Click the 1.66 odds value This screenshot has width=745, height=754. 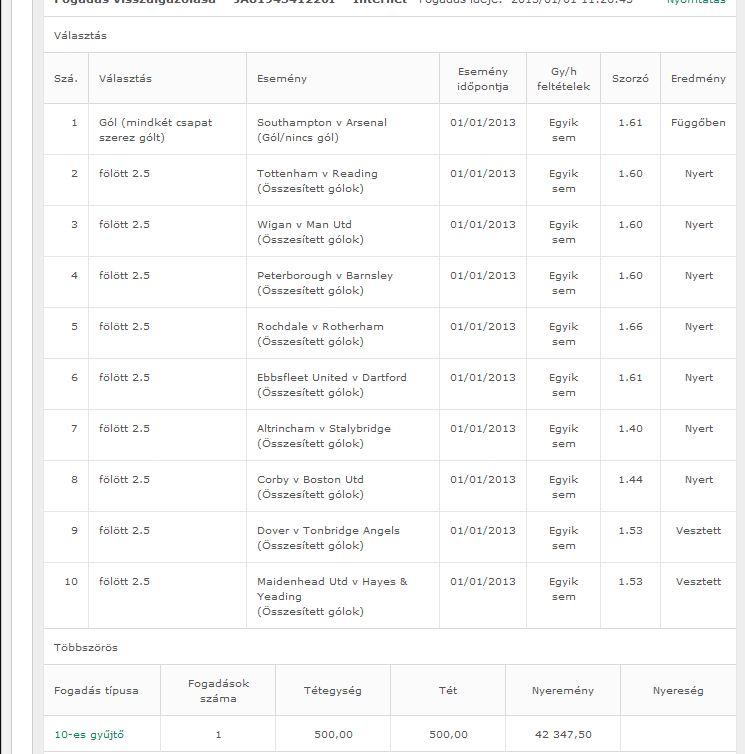tap(630, 327)
